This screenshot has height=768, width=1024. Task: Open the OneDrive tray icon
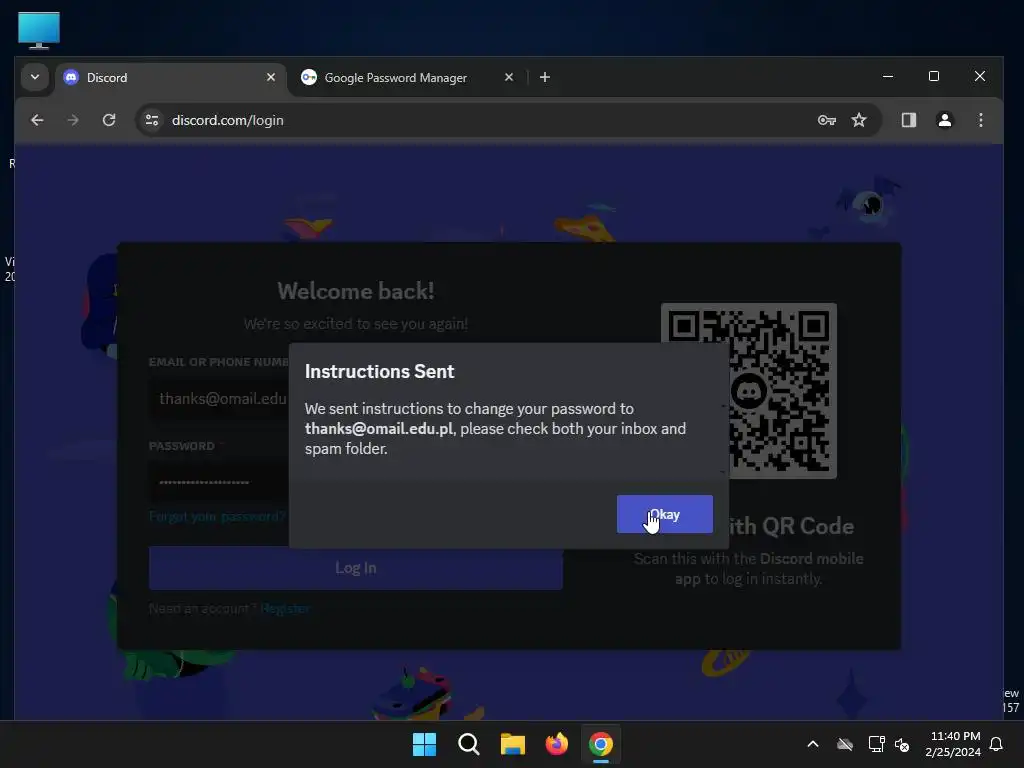pos(845,744)
